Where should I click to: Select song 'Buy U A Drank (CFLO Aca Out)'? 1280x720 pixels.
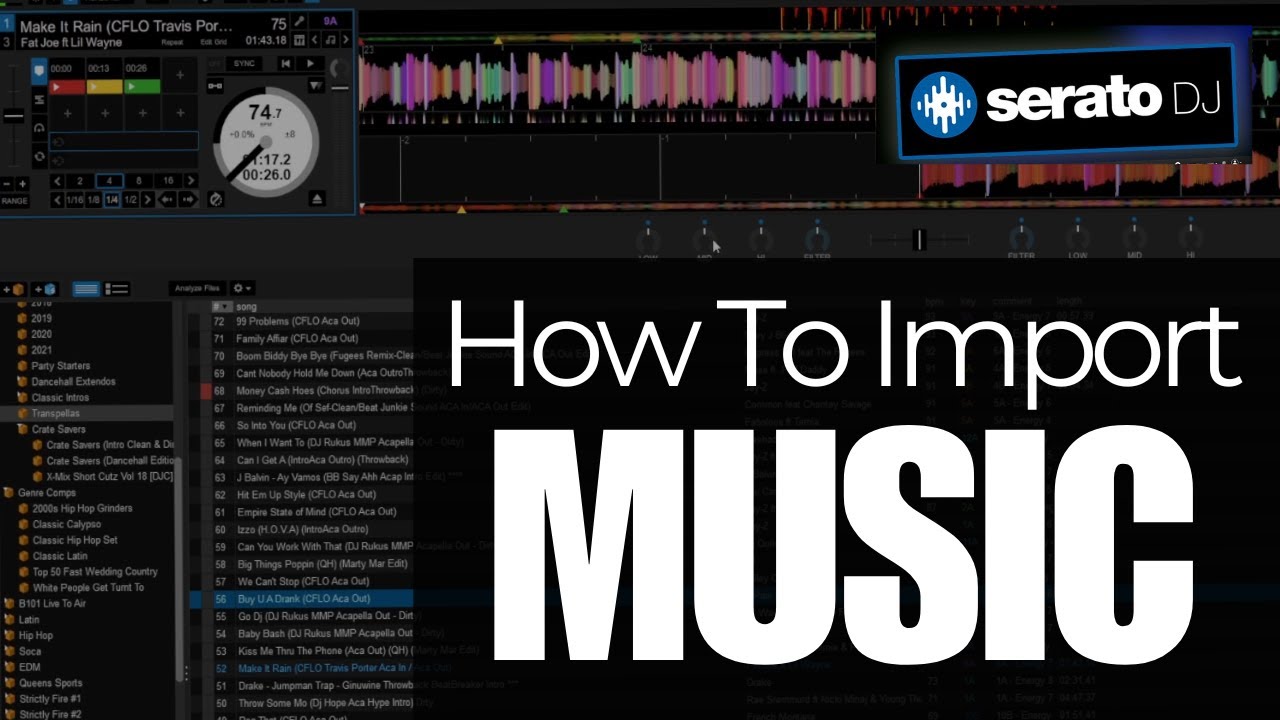[303, 599]
